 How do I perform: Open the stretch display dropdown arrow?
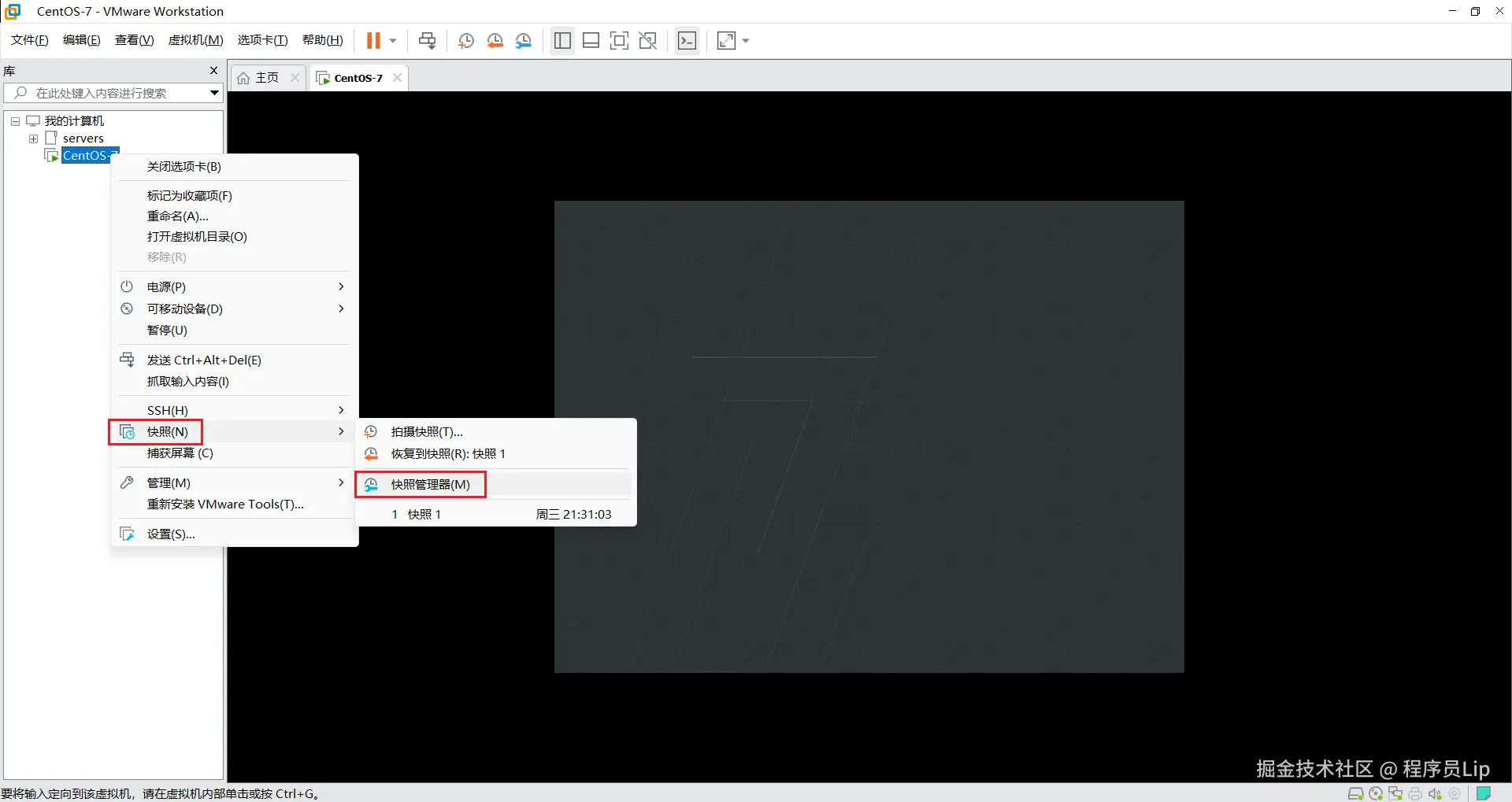tap(746, 41)
